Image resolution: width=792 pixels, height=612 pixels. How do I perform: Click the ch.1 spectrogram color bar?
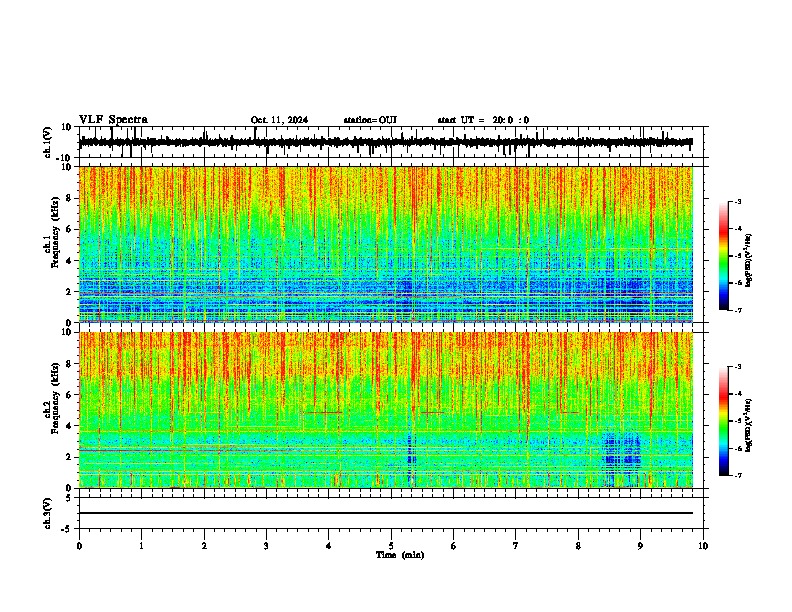[724, 256]
